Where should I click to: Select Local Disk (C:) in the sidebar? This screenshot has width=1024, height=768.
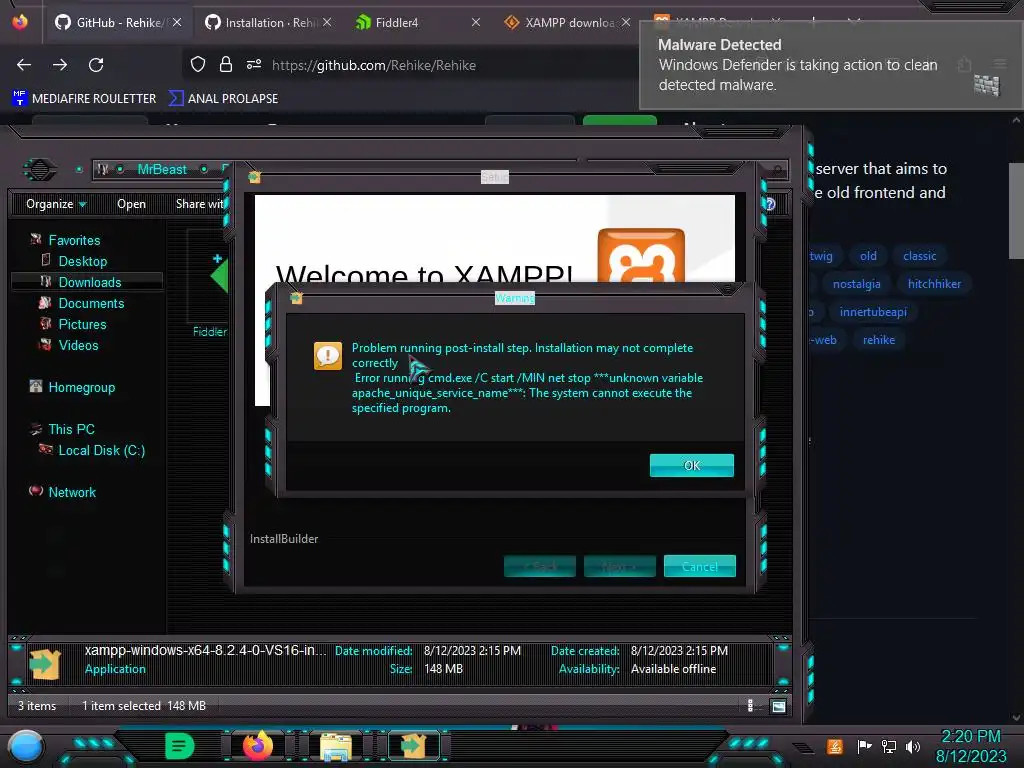[101, 450]
